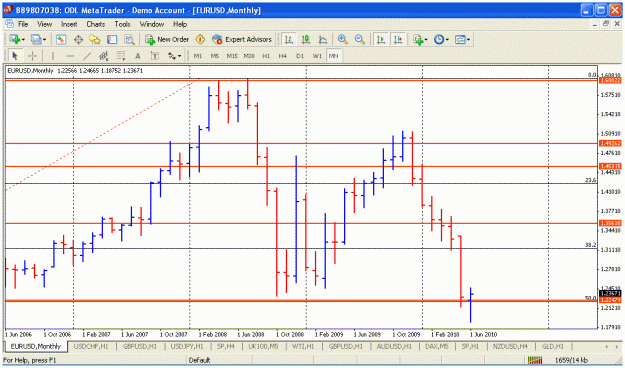Show the Market Watch window icon
The height and width of the screenshot is (368, 625).
click(x=61, y=39)
